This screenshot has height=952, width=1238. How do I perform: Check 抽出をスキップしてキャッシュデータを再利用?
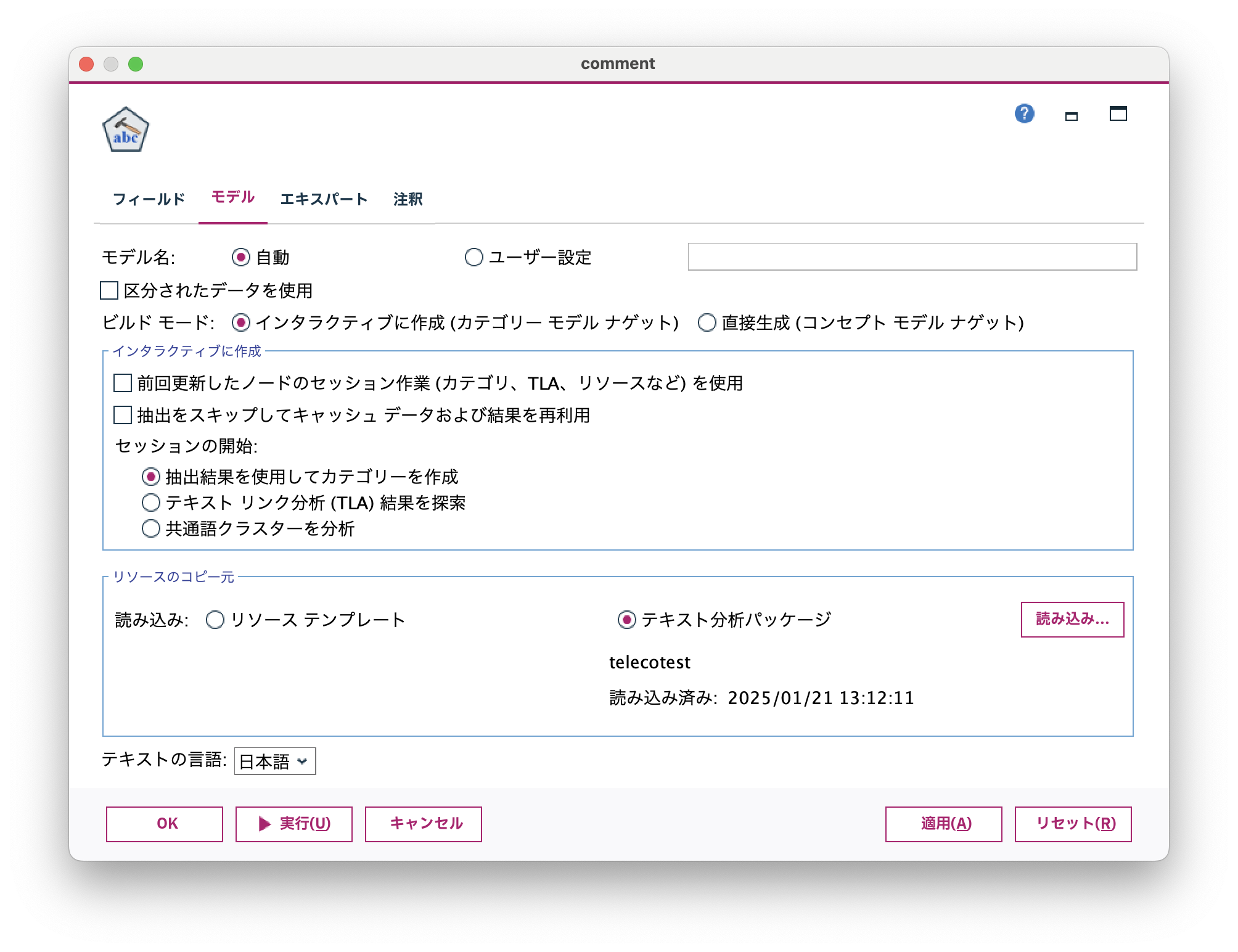121,417
